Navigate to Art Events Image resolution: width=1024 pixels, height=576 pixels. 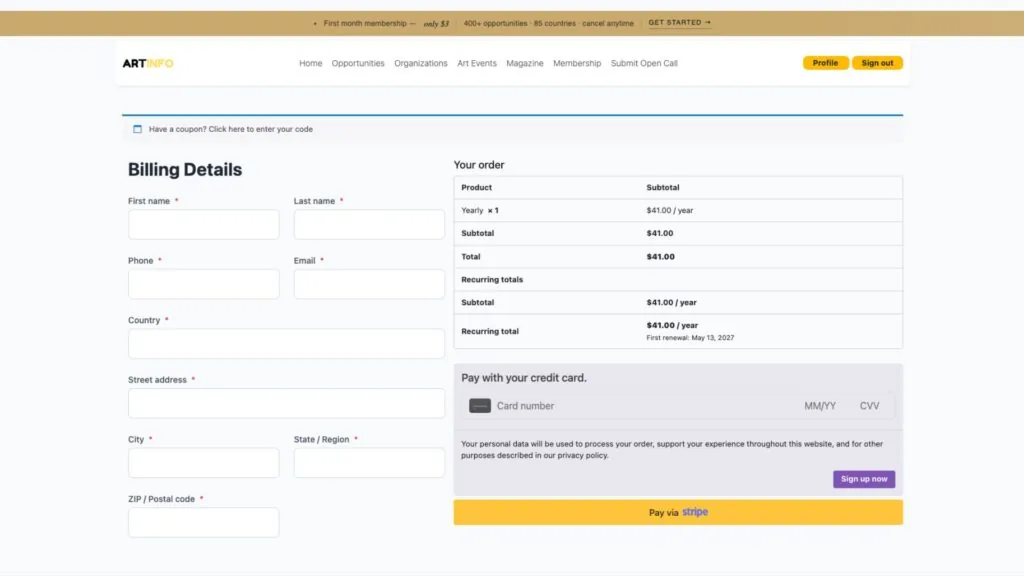pyautogui.click(x=477, y=63)
